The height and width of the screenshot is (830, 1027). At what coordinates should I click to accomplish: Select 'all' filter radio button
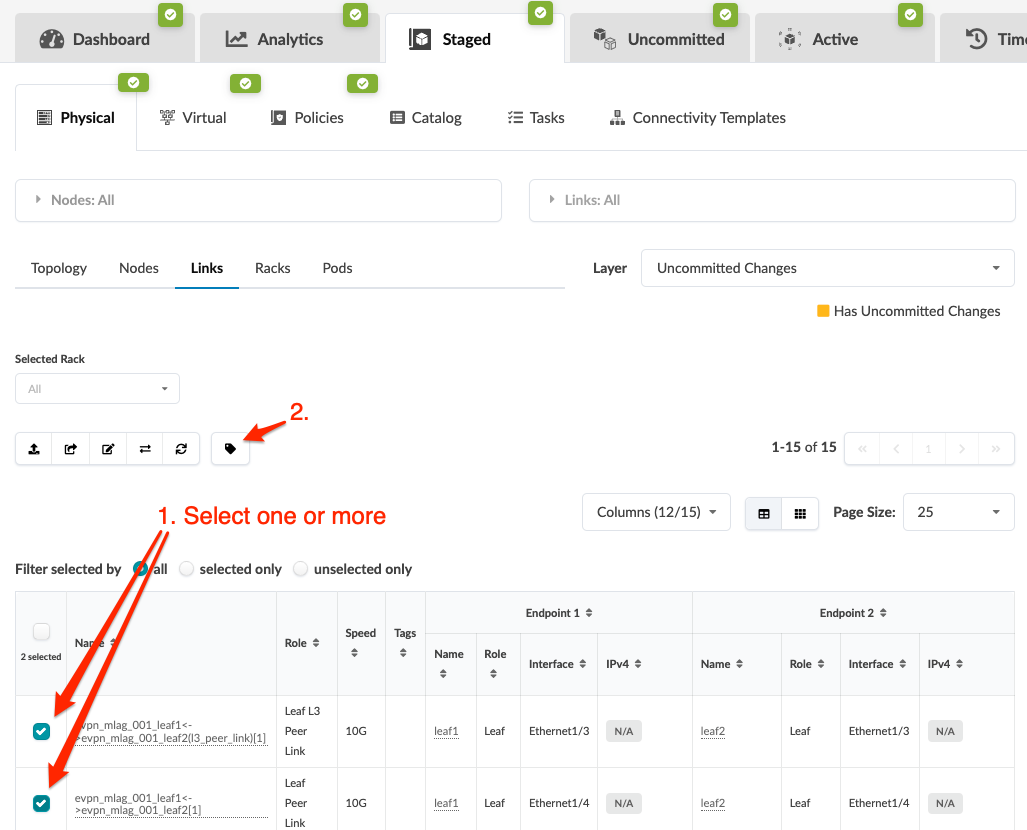pos(141,569)
